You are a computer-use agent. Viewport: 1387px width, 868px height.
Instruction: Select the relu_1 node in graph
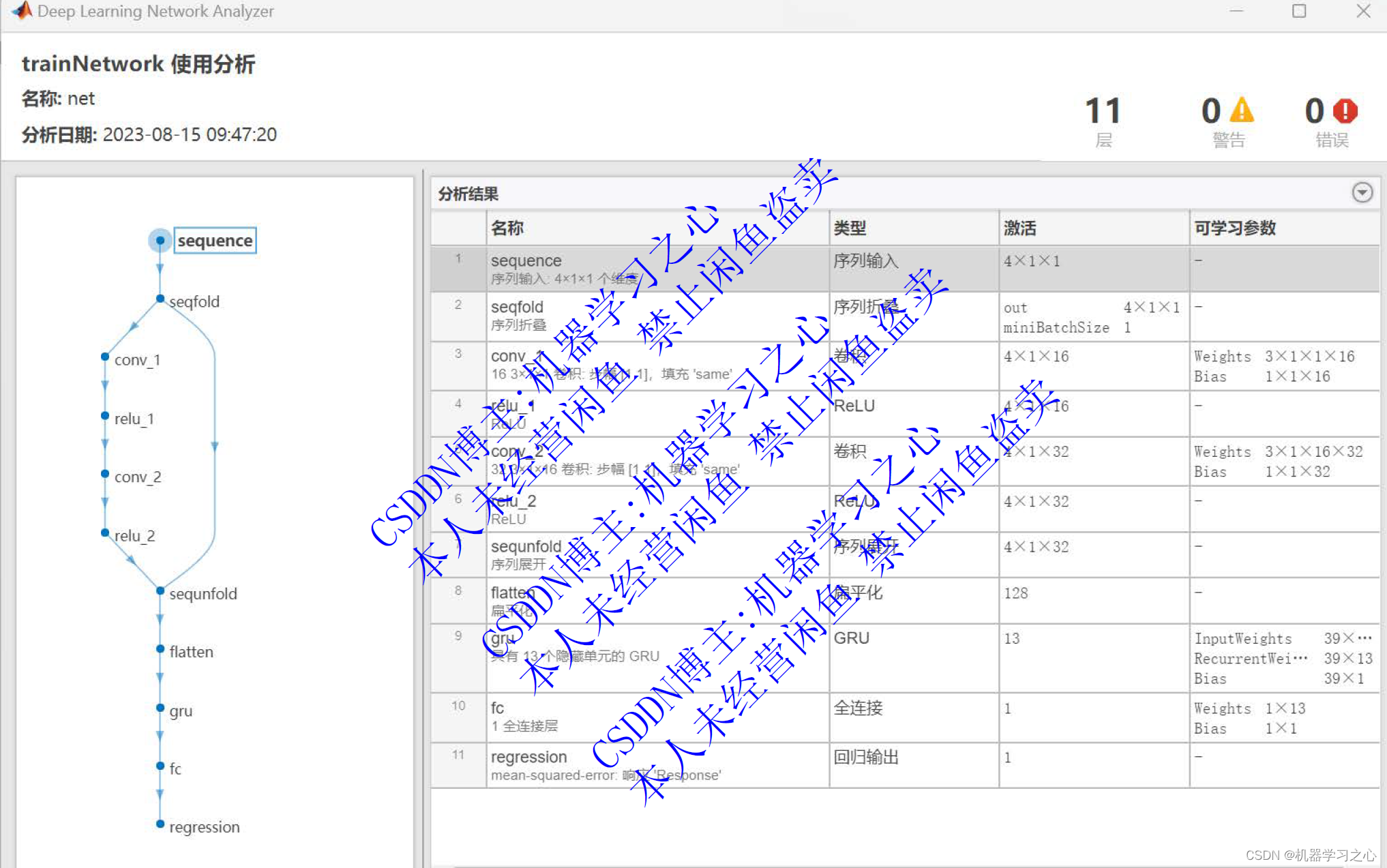point(105,415)
